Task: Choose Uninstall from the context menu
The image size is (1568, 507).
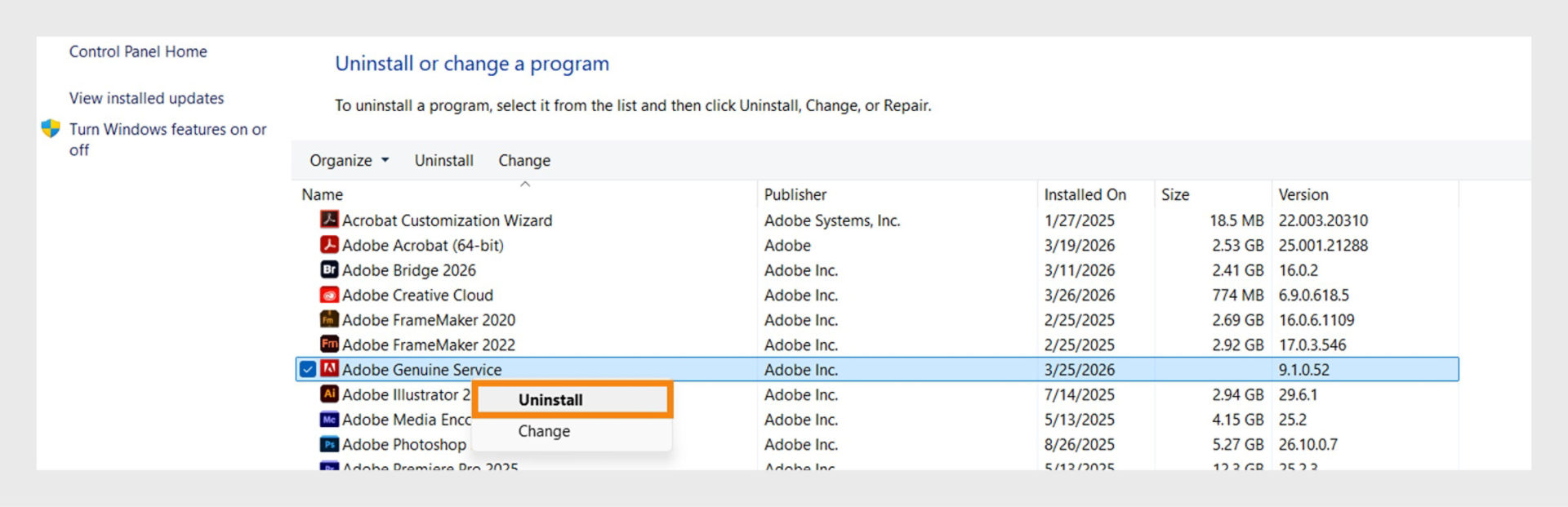Action: pyautogui.click(x=572, y=400)
